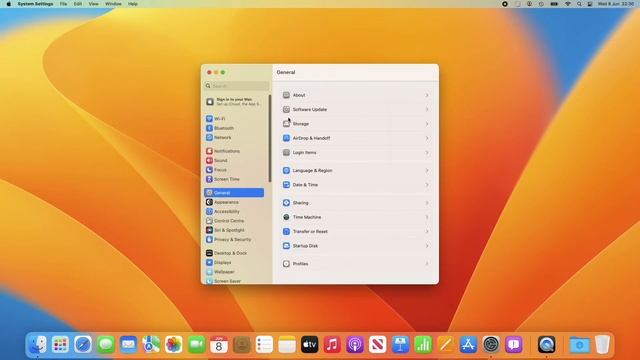Open the Help menu
The height and width of the screenshot is (360, 640).
click(133, 4)
